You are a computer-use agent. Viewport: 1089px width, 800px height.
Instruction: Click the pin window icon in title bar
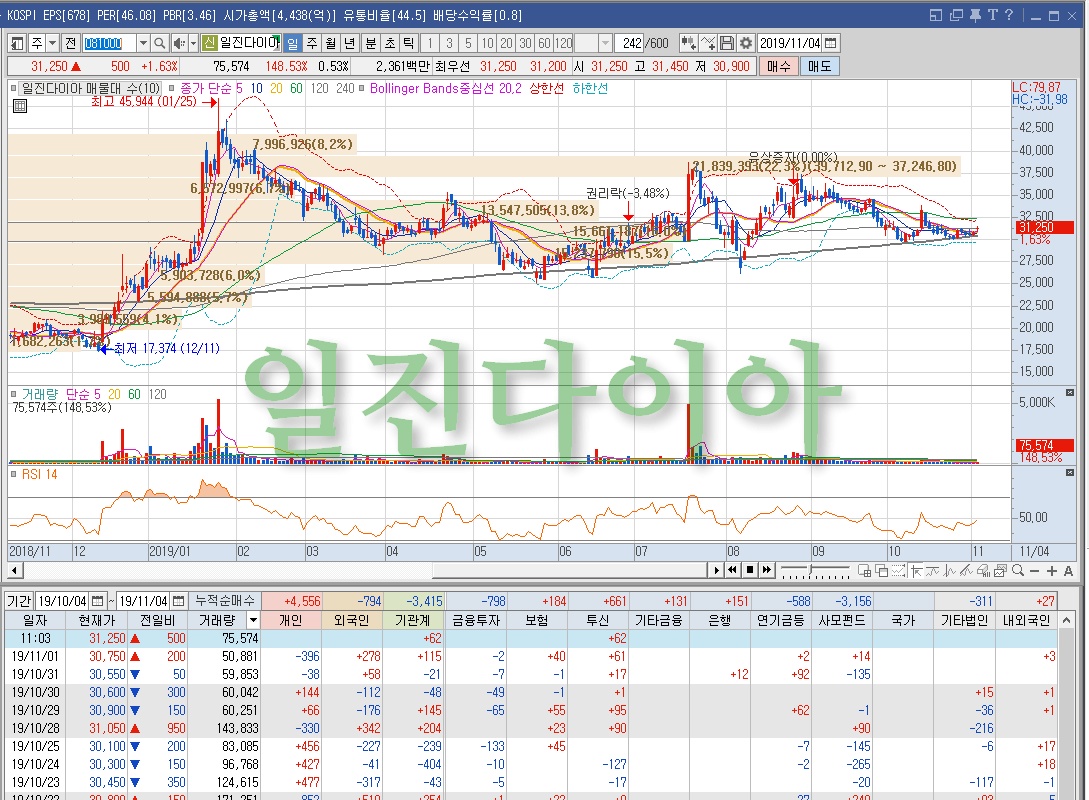point(975,15)
